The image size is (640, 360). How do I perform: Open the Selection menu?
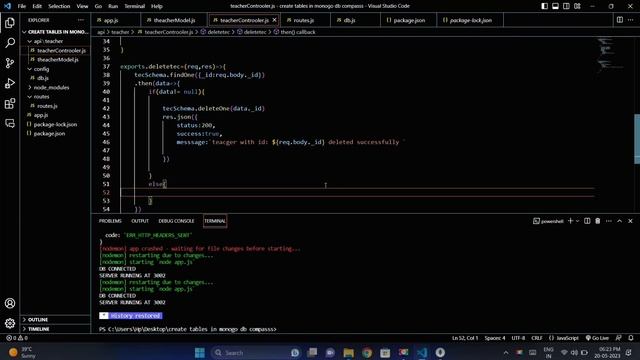(59, 6)
